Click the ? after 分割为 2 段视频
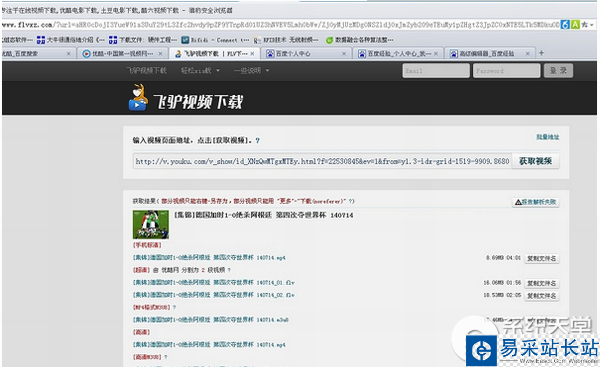The width and height of the screenshot is (600, 367). pyautogui.click(x=229, y=270)
